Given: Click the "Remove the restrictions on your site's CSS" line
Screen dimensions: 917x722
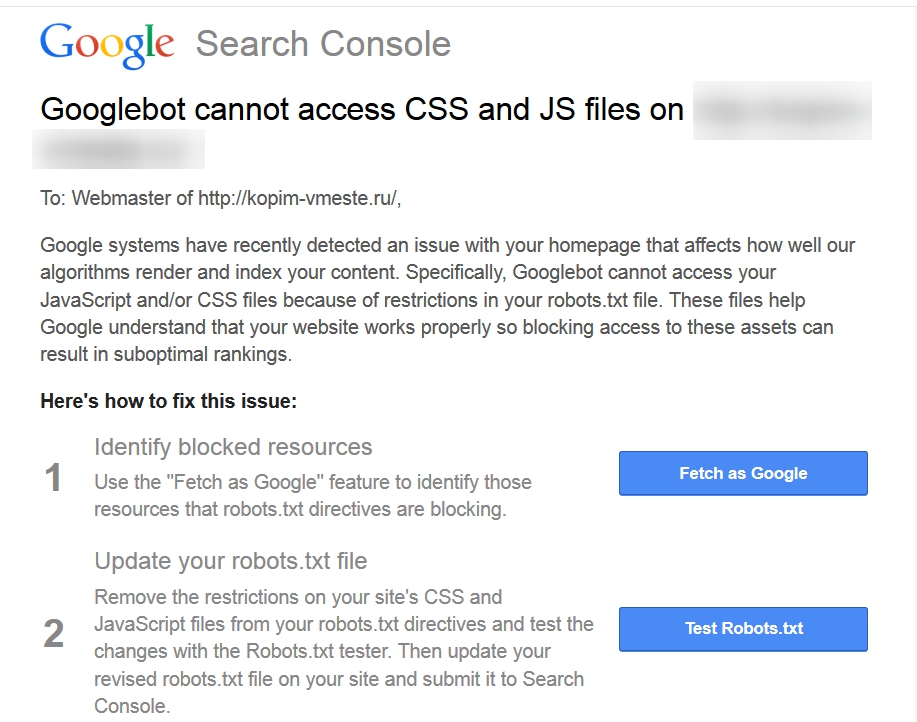Looking at the screenshot, I should 298,597.
